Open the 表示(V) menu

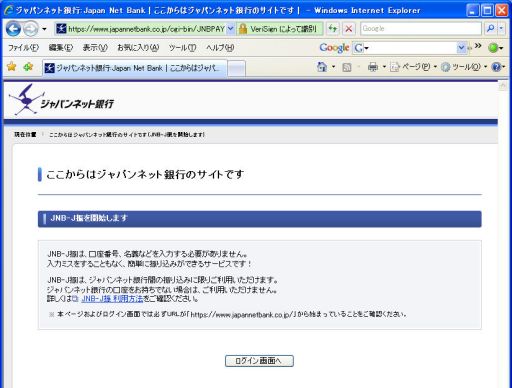95,48
